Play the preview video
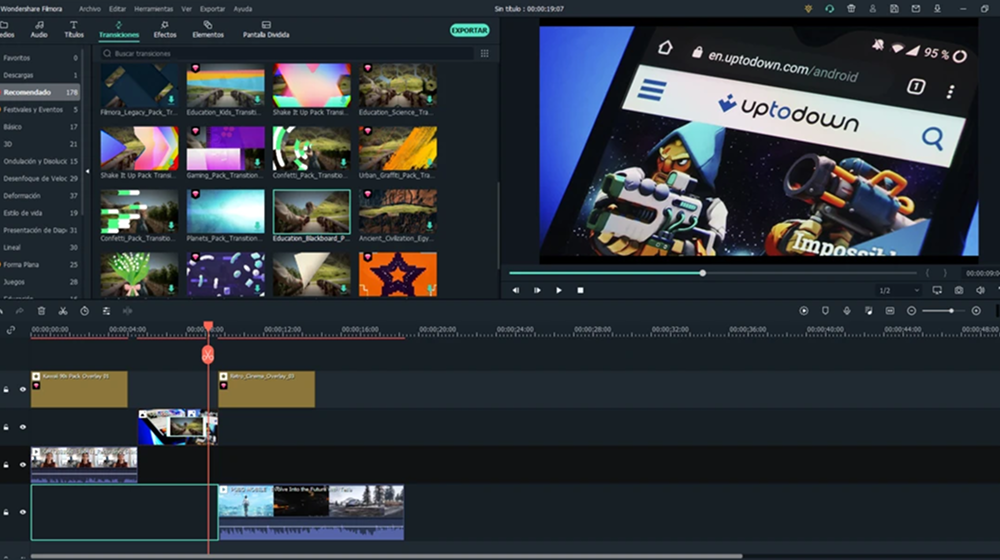Screen dimensions: 1000x560 tap(559, 290)
